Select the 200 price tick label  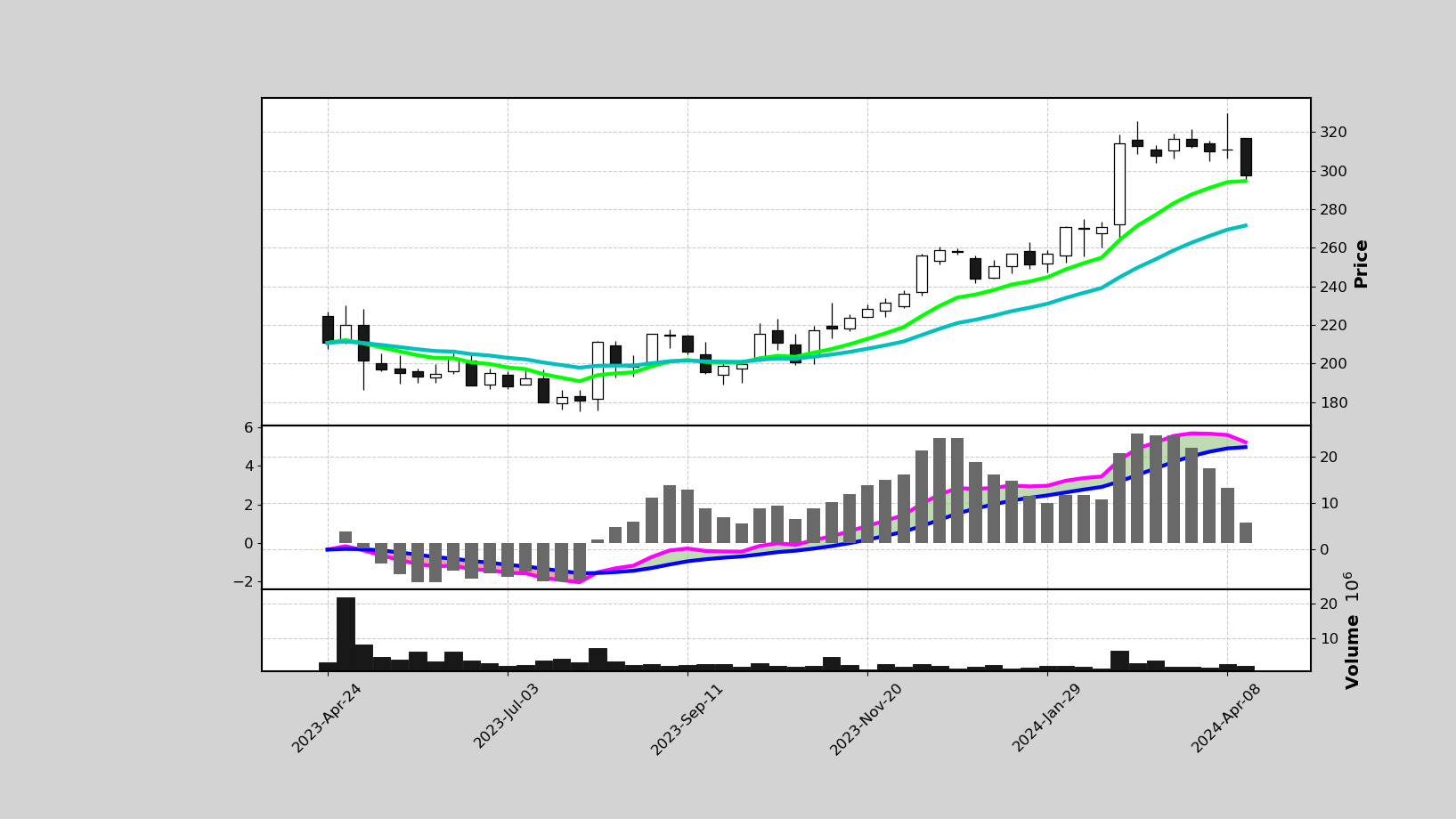click(x=1333, y=364)
